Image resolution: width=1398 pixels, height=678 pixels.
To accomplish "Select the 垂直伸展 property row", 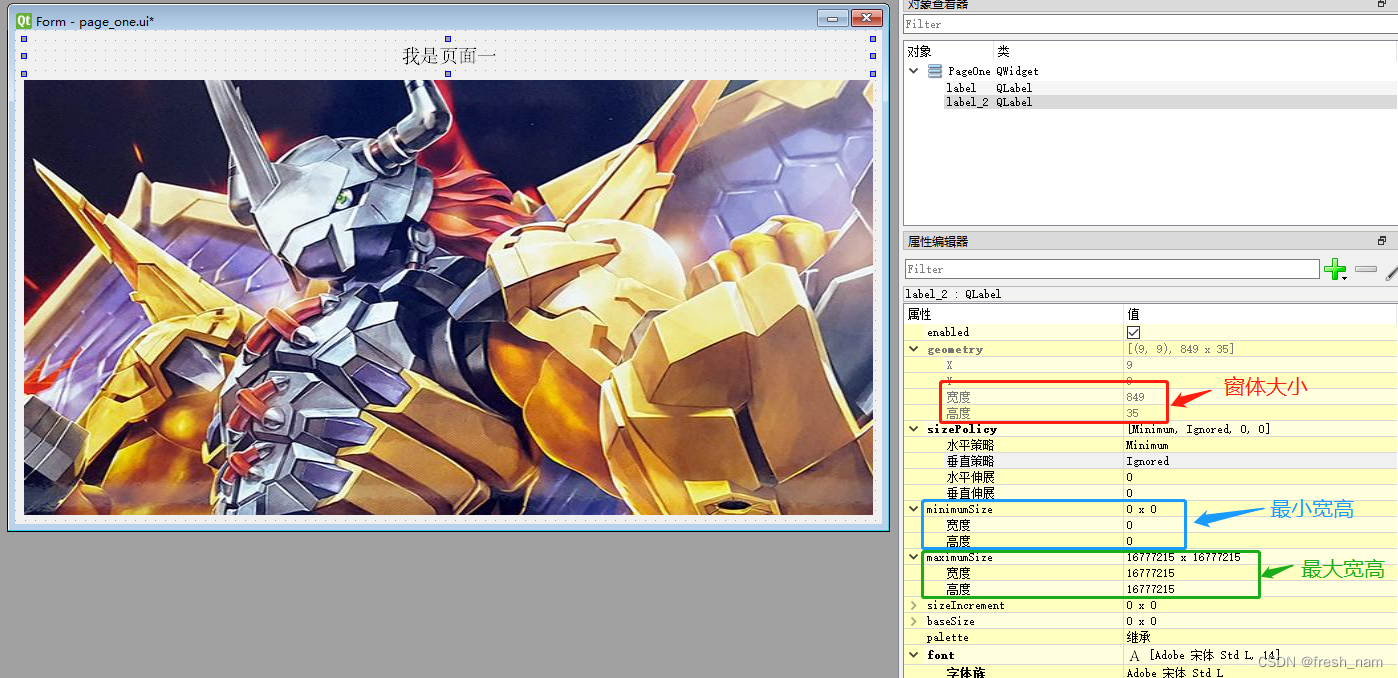I will point(1150,493).
